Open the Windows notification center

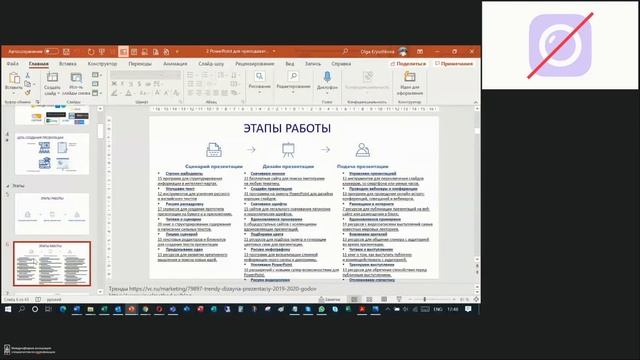pyautogui.click(x=468, y=309)
